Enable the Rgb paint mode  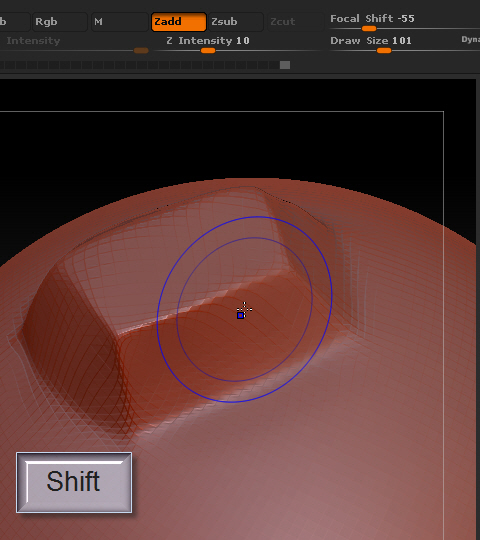(59, 22)
